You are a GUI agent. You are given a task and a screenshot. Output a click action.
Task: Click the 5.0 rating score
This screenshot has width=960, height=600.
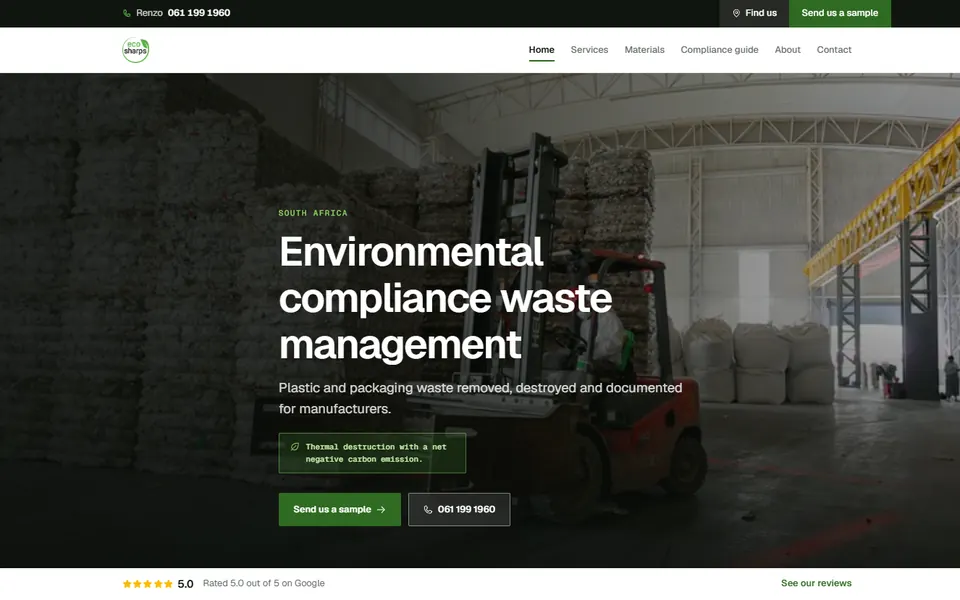click(186, 584)
